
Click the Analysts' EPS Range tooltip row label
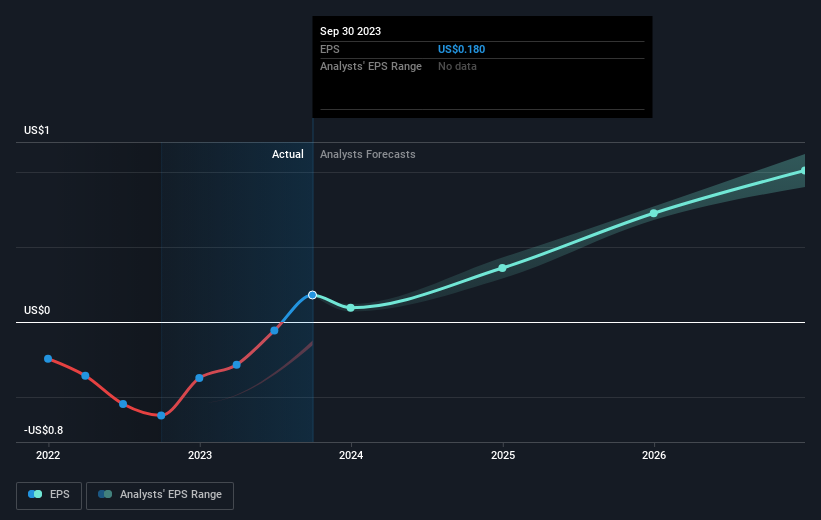(371, 67)
